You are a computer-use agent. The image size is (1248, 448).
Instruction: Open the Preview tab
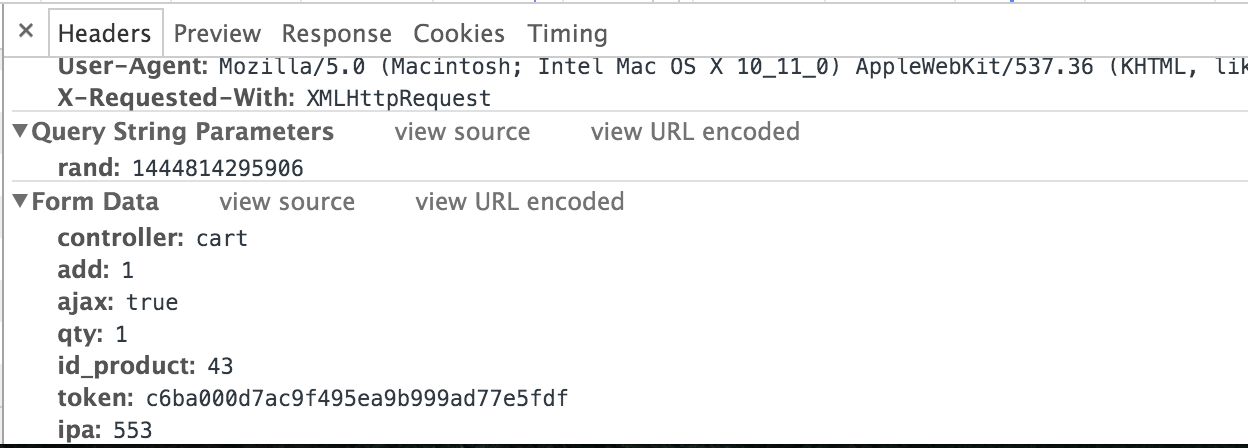(x=216, y=33)
